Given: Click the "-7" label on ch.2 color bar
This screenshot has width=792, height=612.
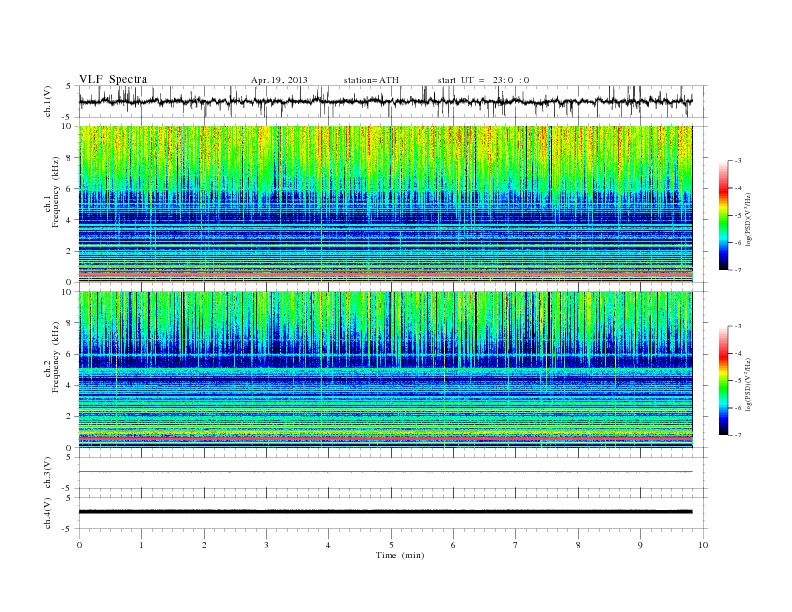Looking at the screenshot, I should 738,435.
